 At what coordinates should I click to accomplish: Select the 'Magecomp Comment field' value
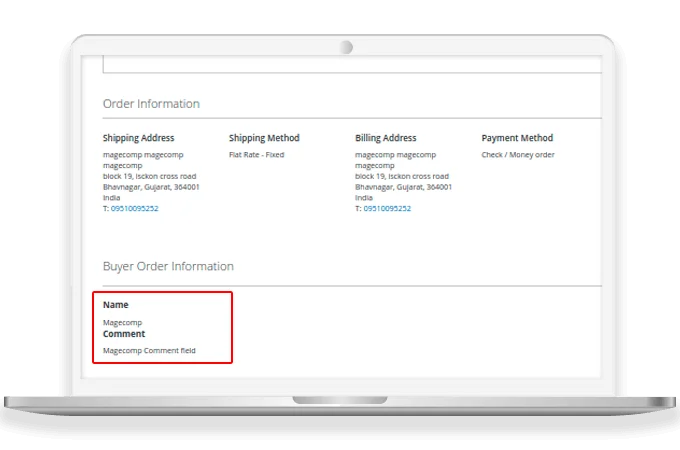point(149,351)
